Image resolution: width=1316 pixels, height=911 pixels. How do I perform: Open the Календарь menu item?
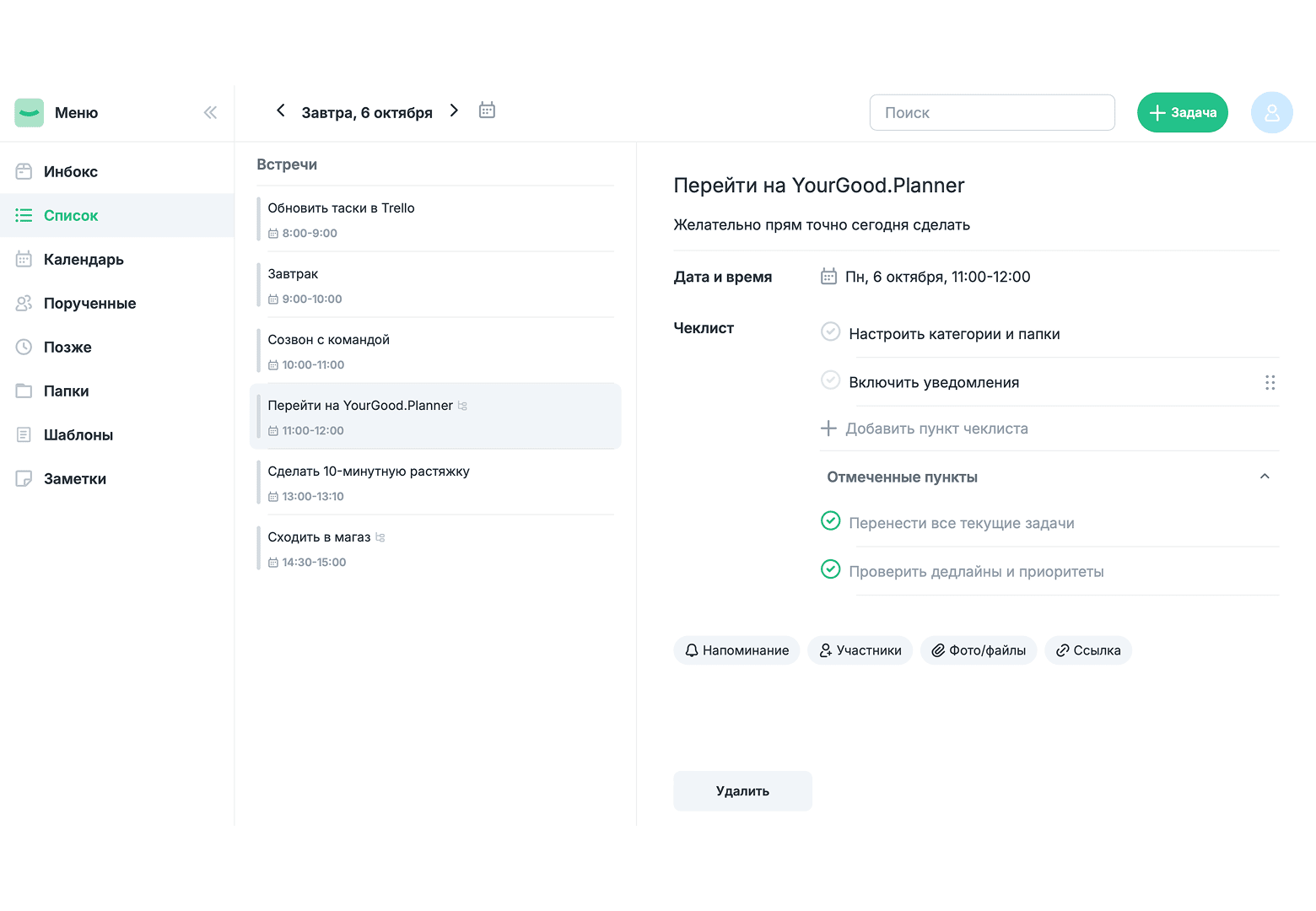(84, 259)
